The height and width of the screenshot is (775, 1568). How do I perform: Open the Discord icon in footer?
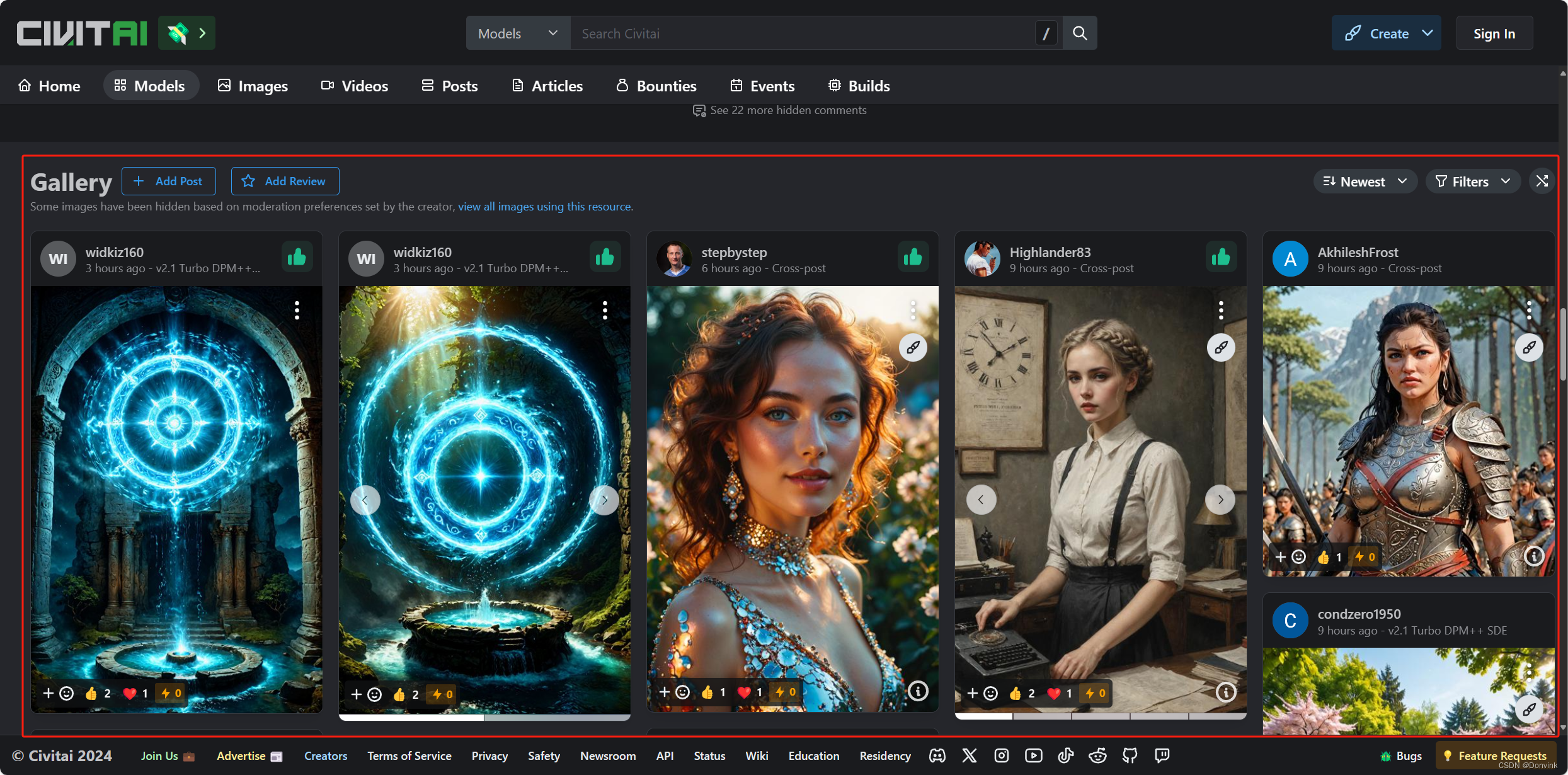(x=937, y=755)
